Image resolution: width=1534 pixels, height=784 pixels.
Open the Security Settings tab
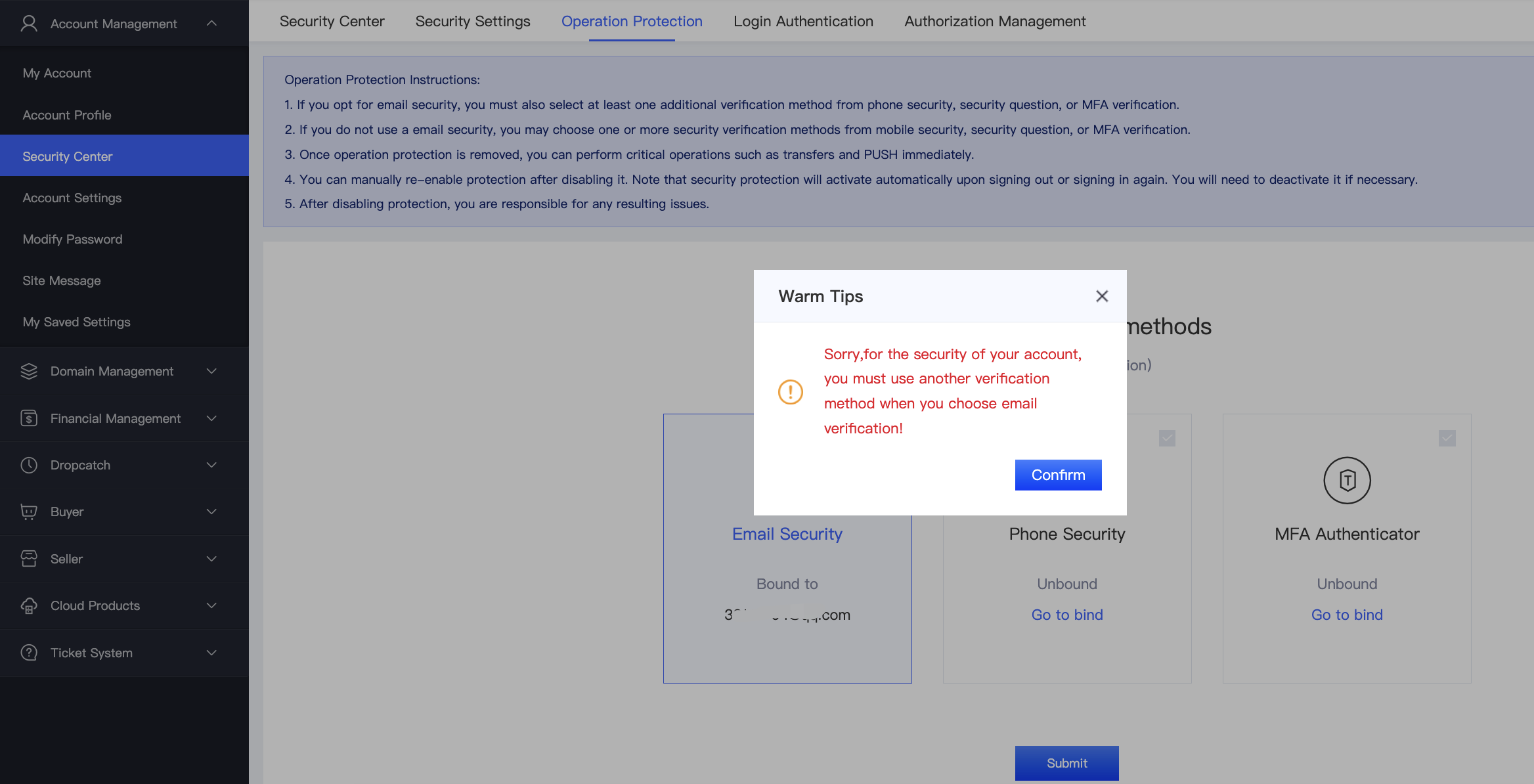coord(472,21)
